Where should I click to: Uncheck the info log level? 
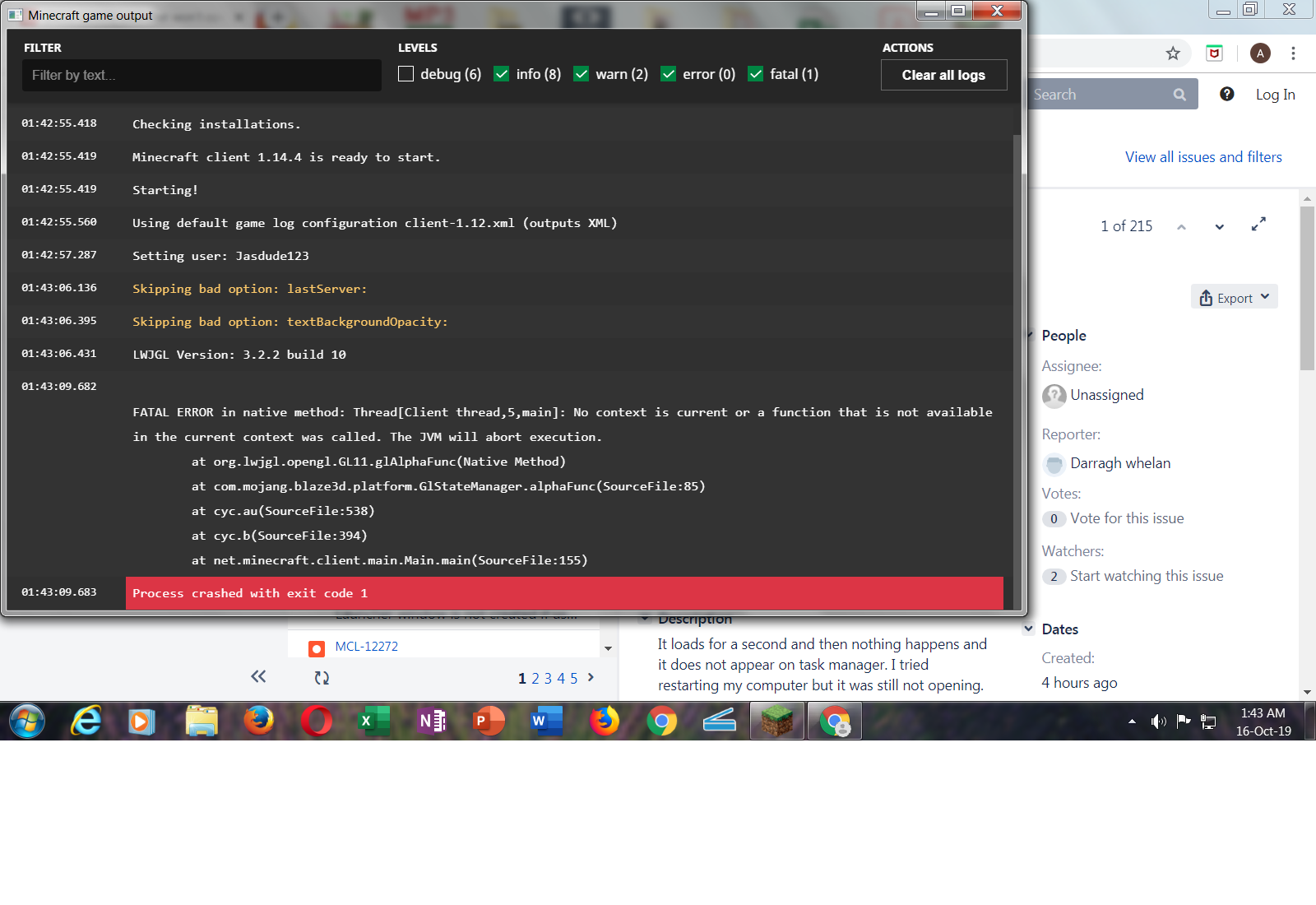point(501,74)
